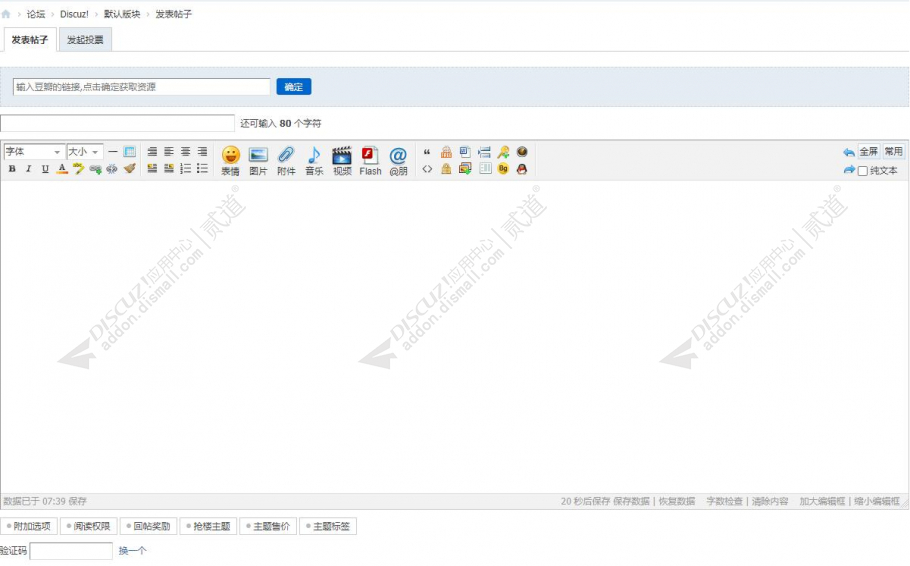Screen dimensions: 910x566
Task: Undo with the left arrow icon
Action: pos(849,152)
